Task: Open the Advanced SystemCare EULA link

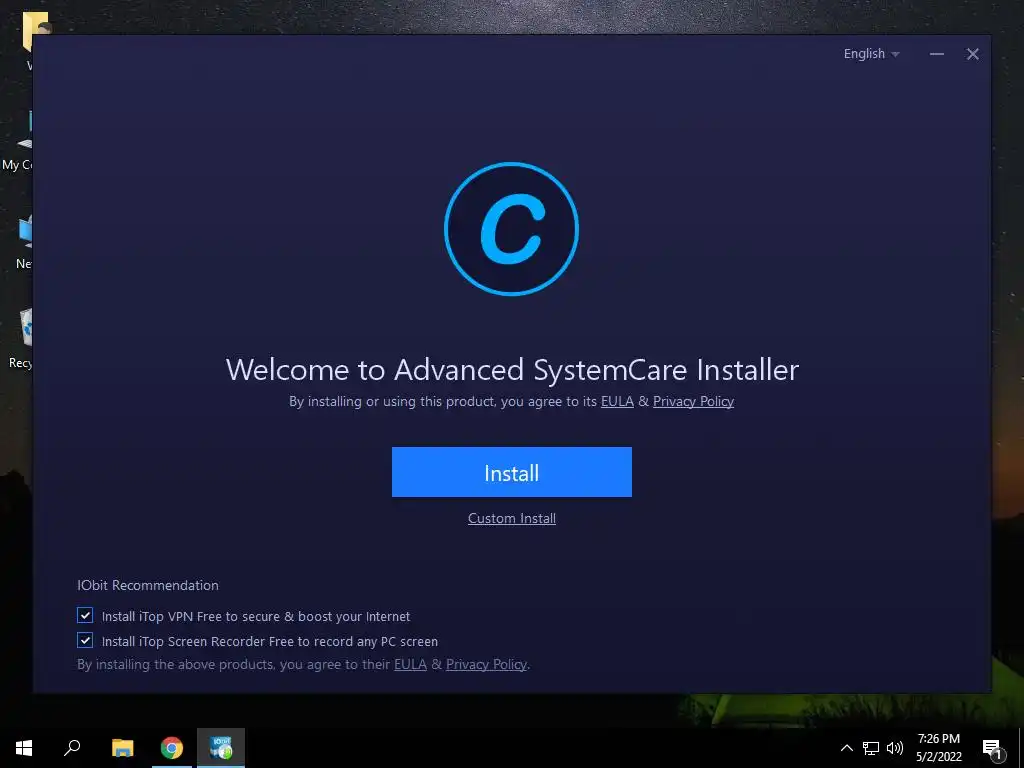Action: pyautogui.click(x=617, y=401)
